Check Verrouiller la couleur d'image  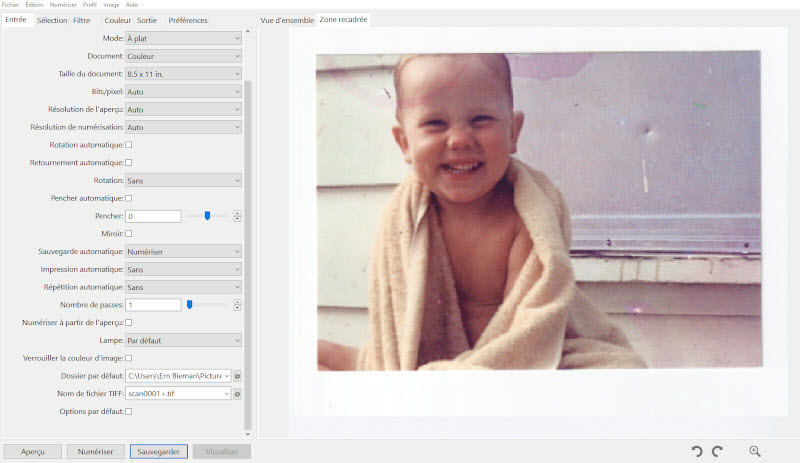[x=128, y=357]
